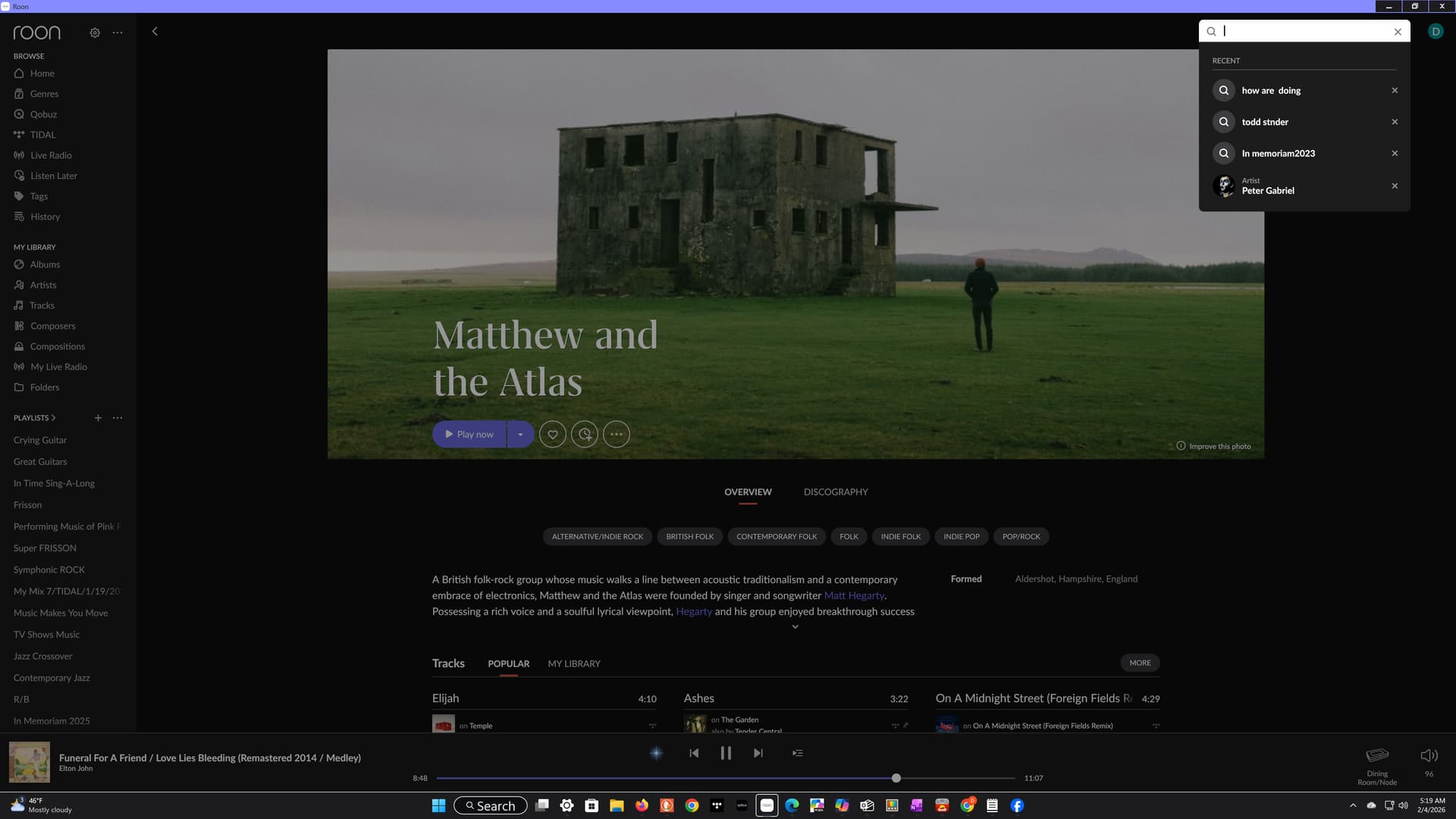This screenshot has height=819, width=1456.
Task: Switch to the DISCOGRAPHY tab
Action: pyautogui.click(x=836, y=492)
